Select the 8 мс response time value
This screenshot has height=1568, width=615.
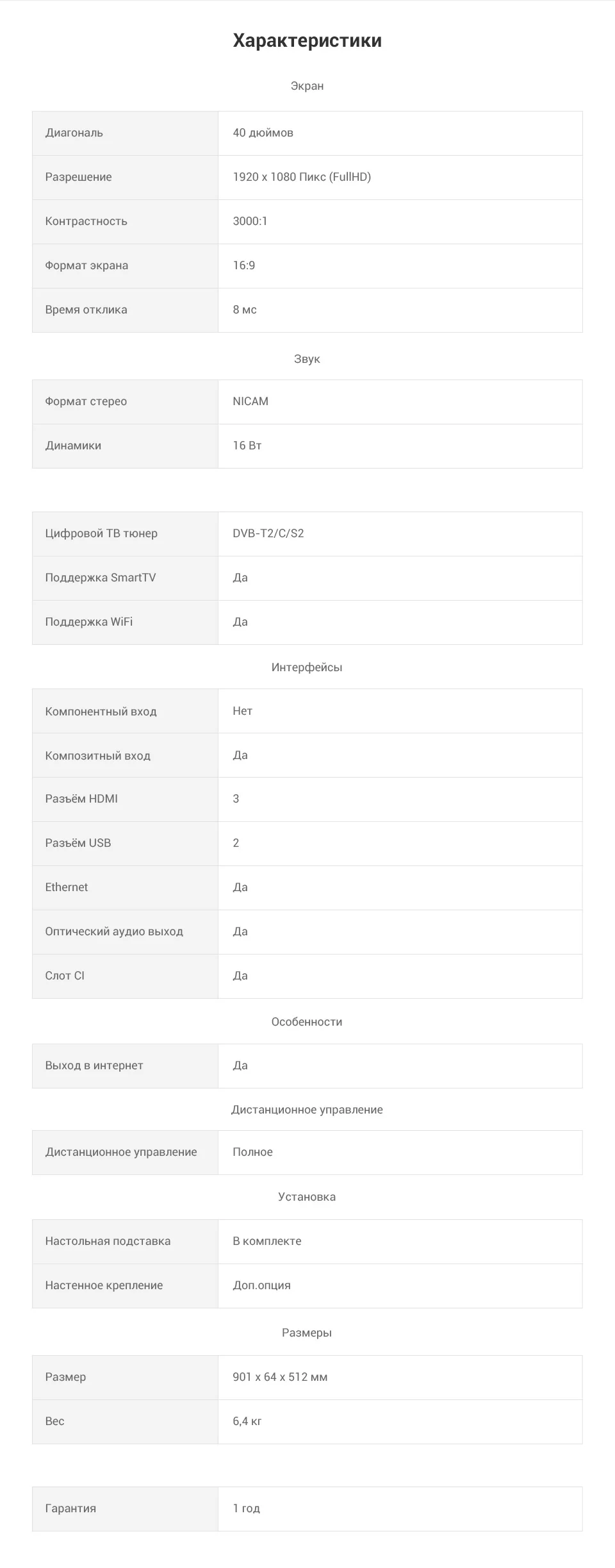pos(245,310)
